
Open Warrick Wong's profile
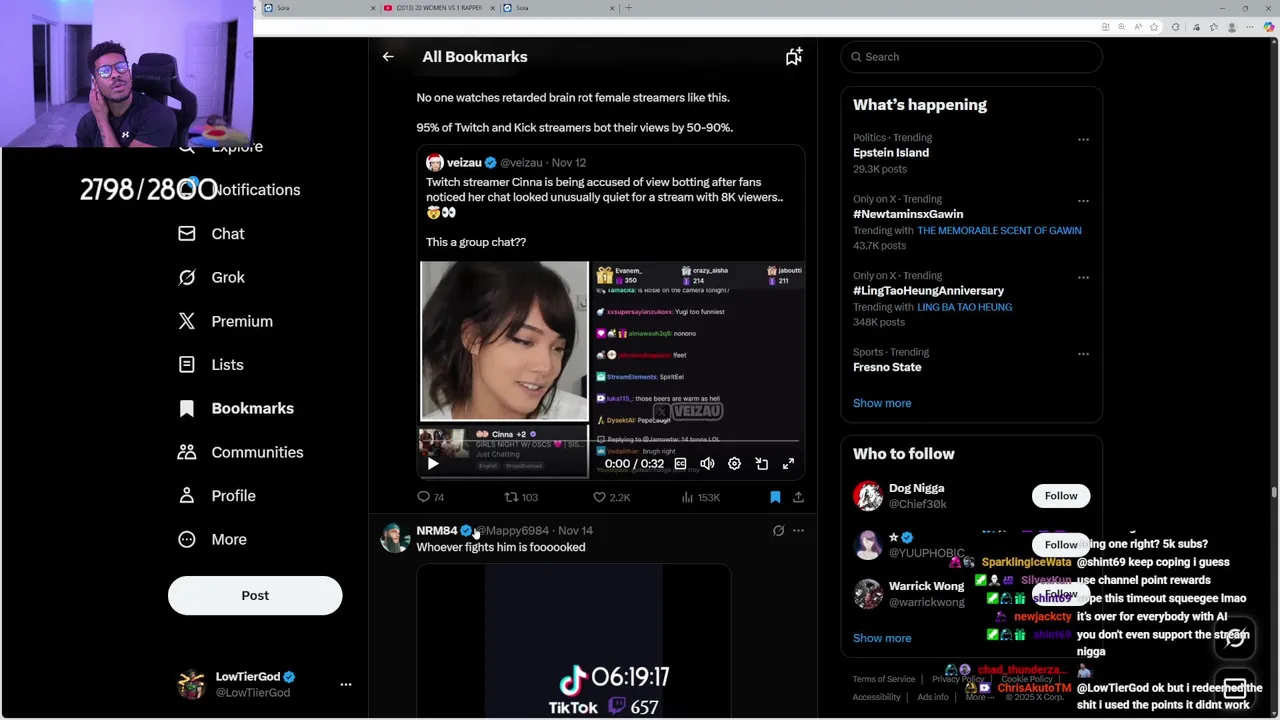coord(926,586)
